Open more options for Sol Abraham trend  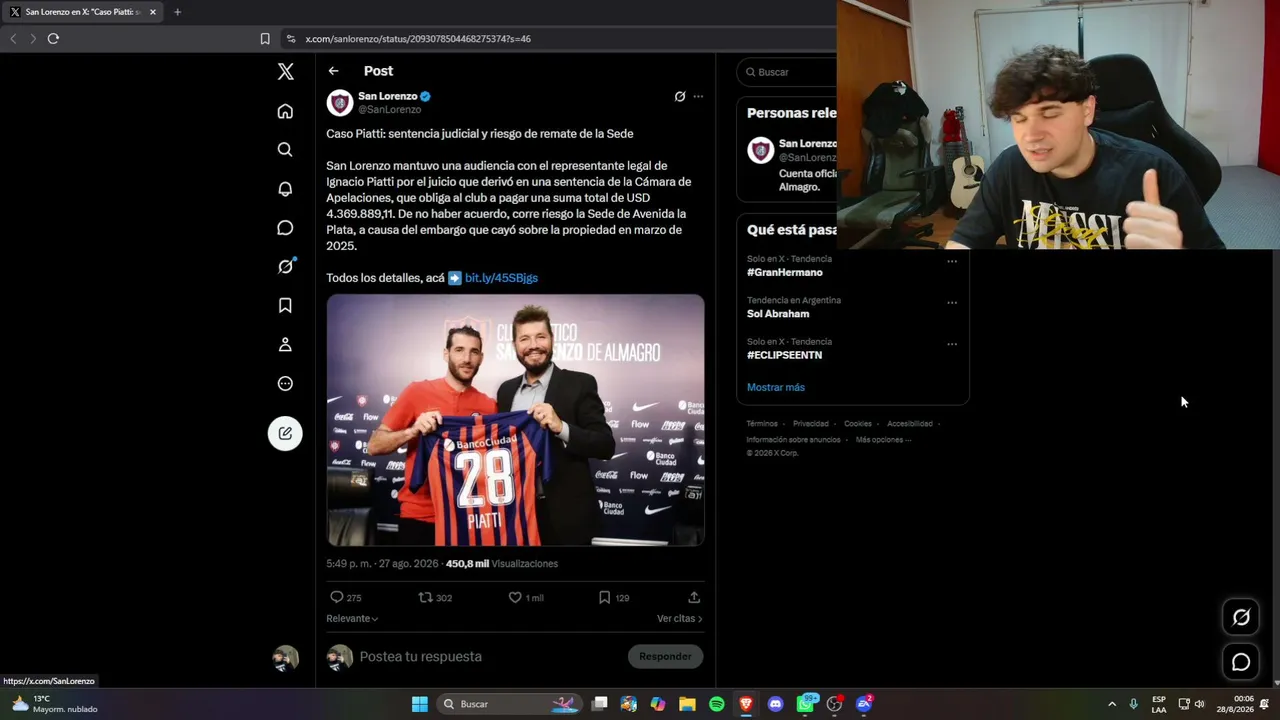(x=952, y=302)
